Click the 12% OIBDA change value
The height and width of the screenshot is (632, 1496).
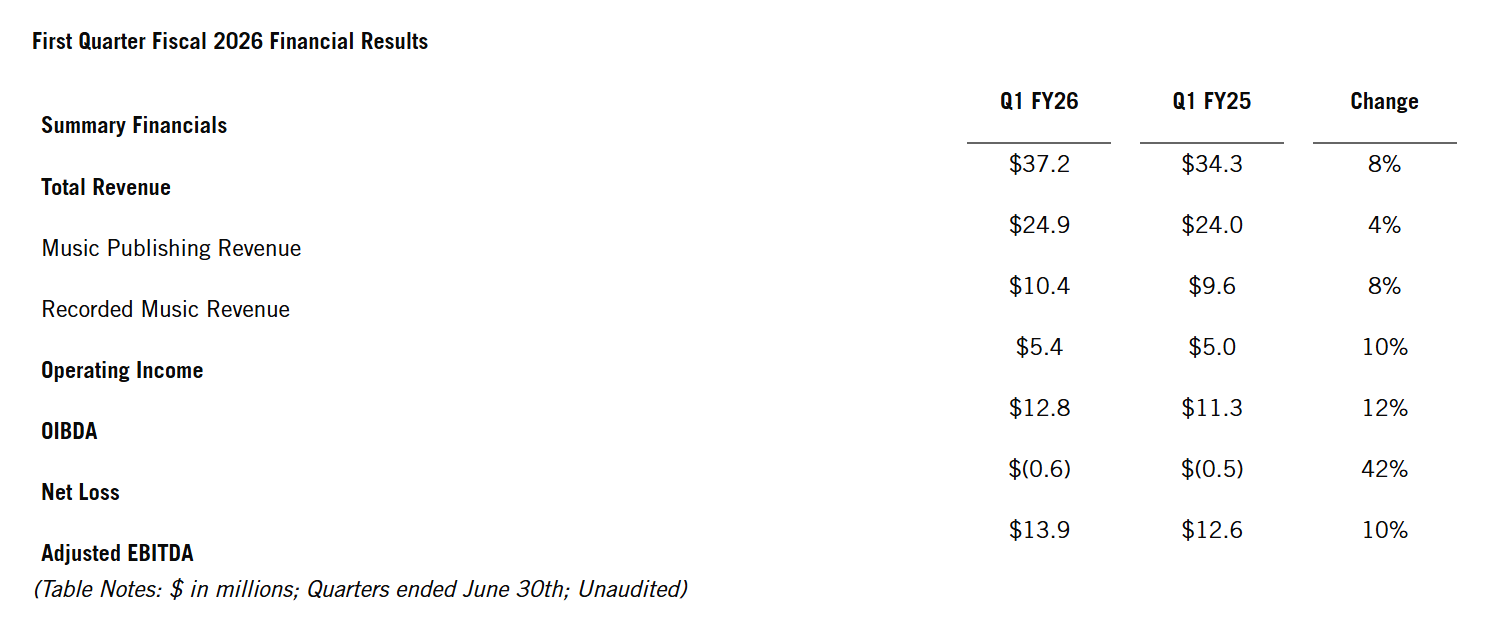pos(1384,408)
